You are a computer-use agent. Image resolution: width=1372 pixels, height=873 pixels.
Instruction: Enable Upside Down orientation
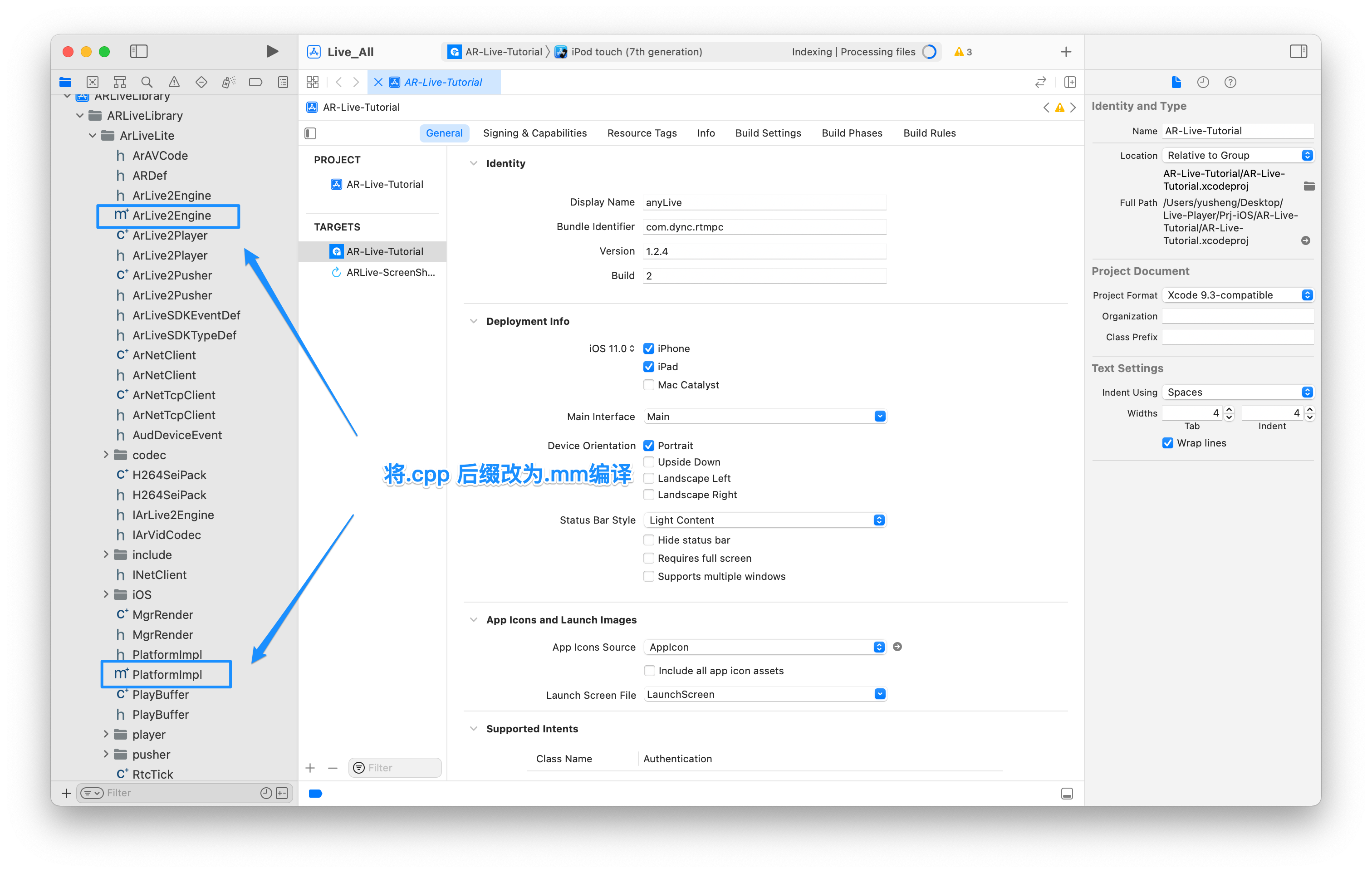pyautogui.click(x=648, y=461)
